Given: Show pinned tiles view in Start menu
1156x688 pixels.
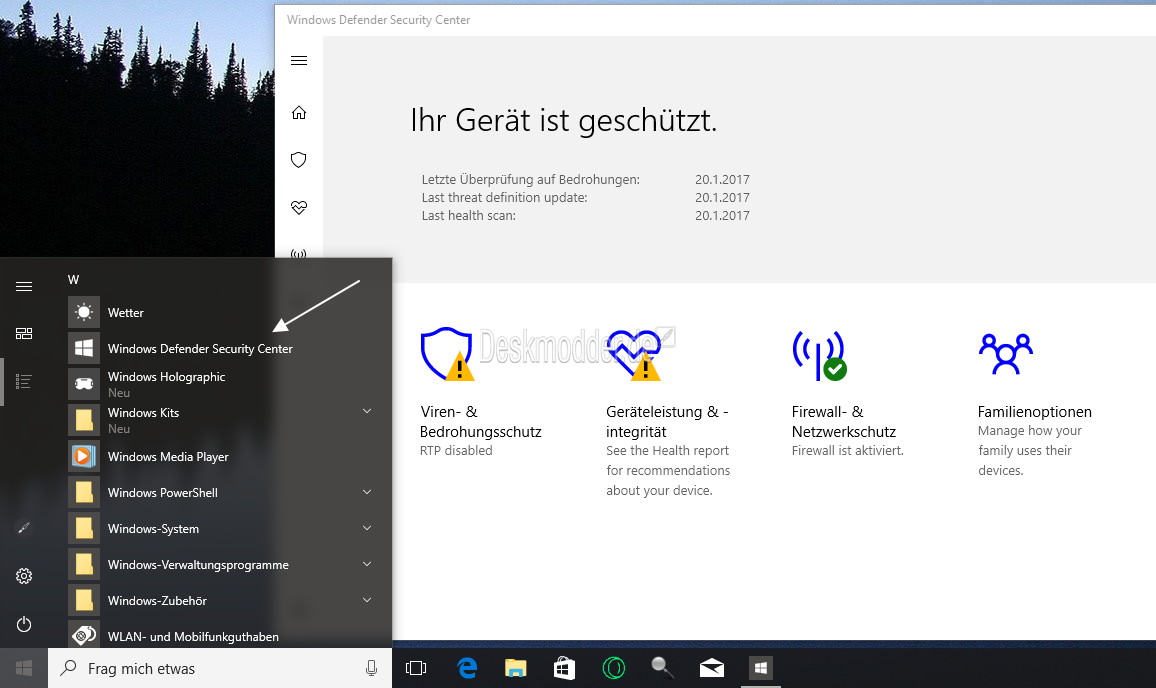Looking at the screenshot, I should [24, 334].
